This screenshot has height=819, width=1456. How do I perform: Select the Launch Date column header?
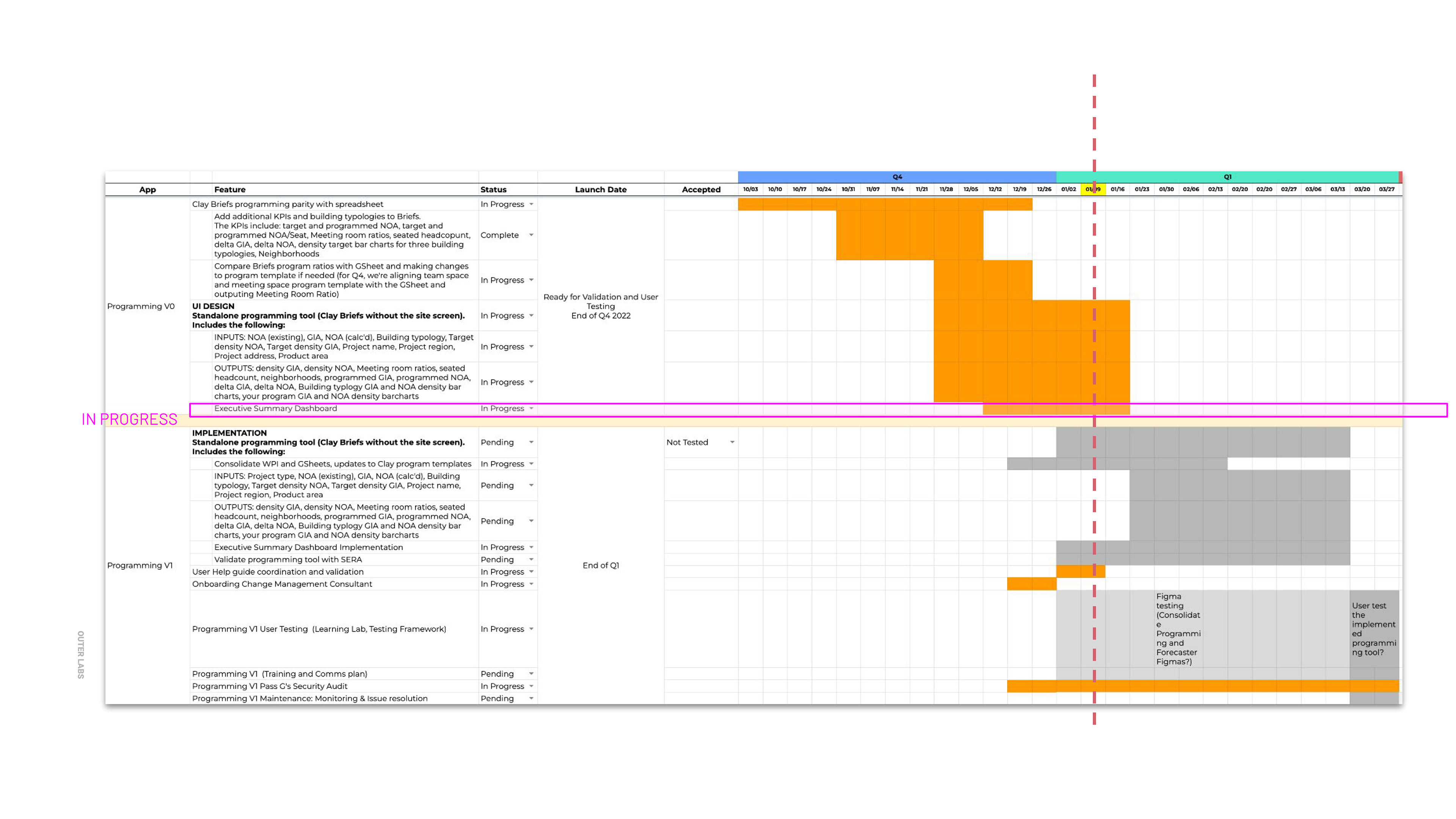click(x=600, y=189)
